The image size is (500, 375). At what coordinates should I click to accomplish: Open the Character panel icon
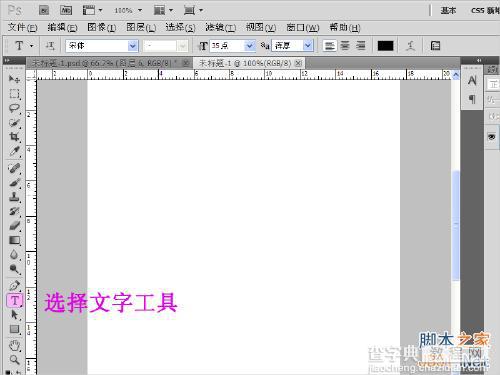[x=472, y=80]
